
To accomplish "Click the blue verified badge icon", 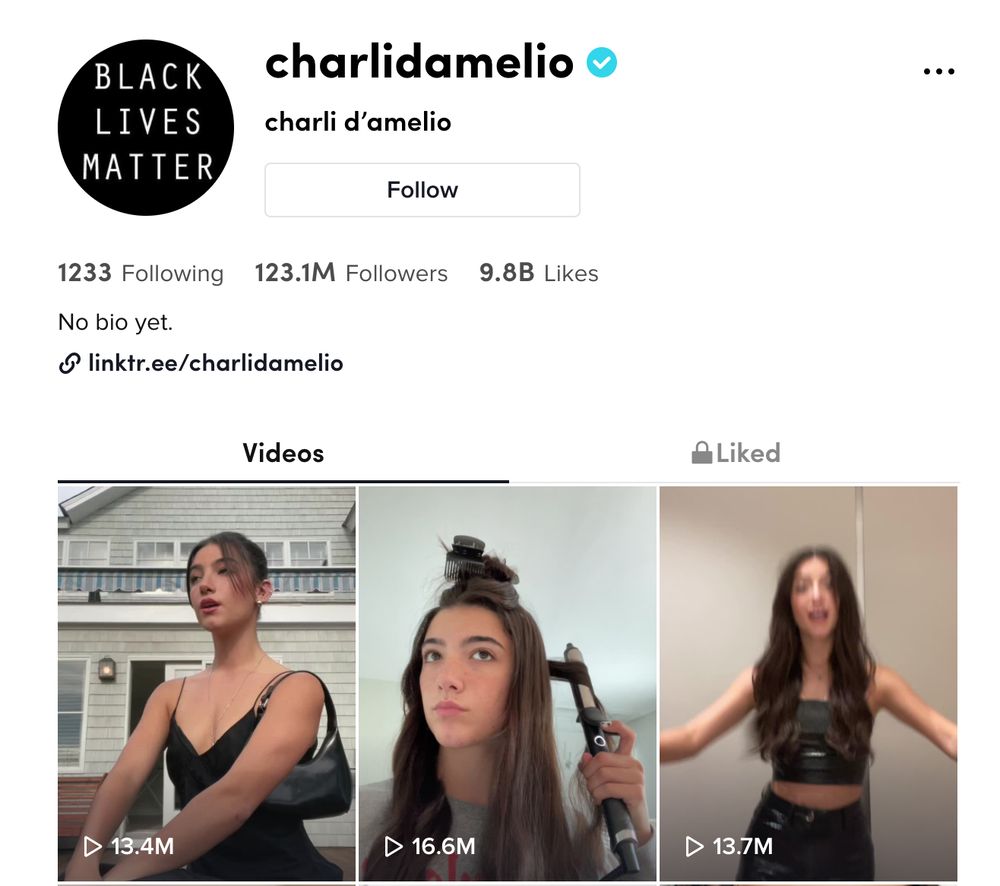I will click(x=601, y=63).
